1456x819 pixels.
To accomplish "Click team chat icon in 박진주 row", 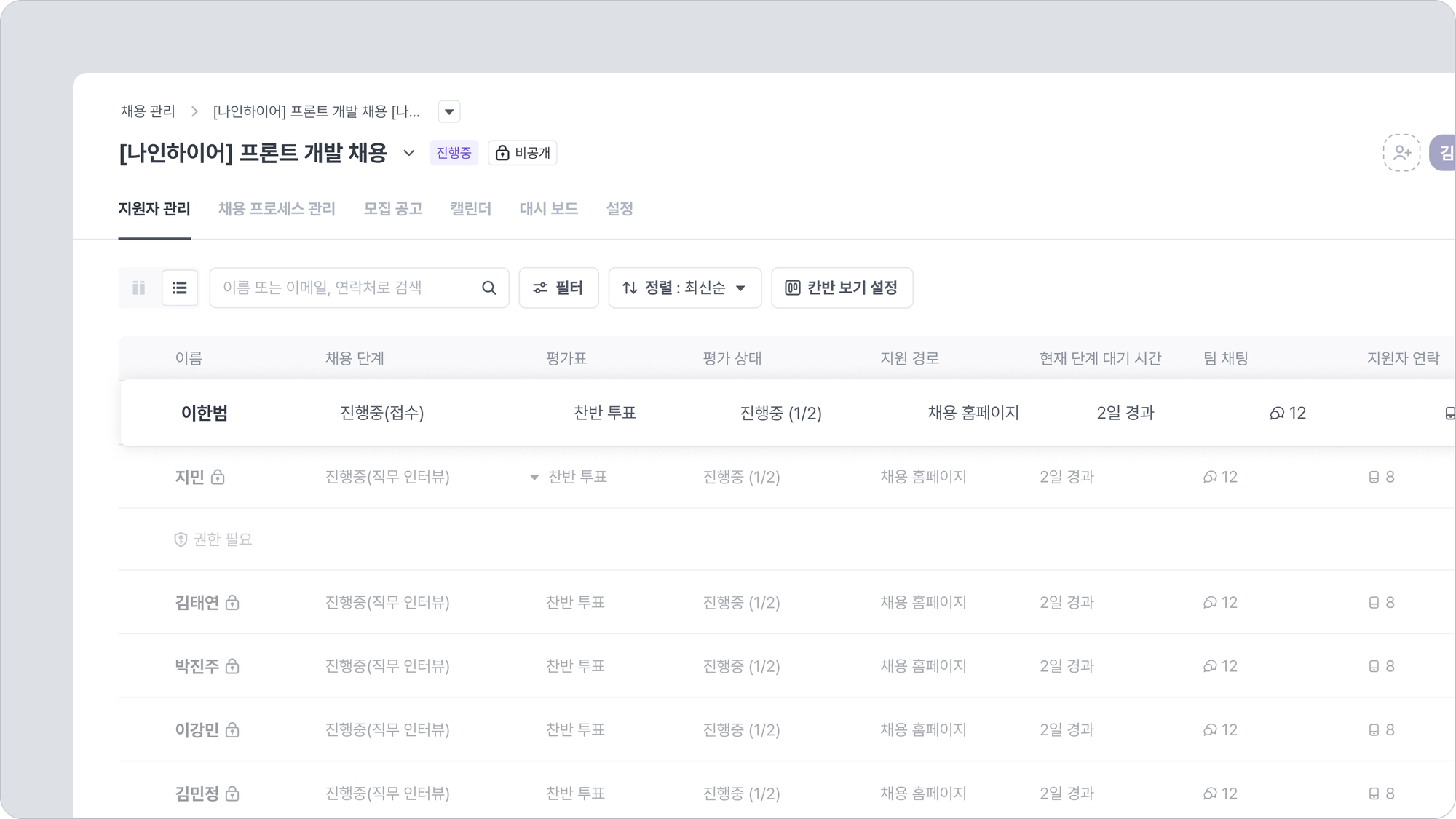I will point(1210,666).
